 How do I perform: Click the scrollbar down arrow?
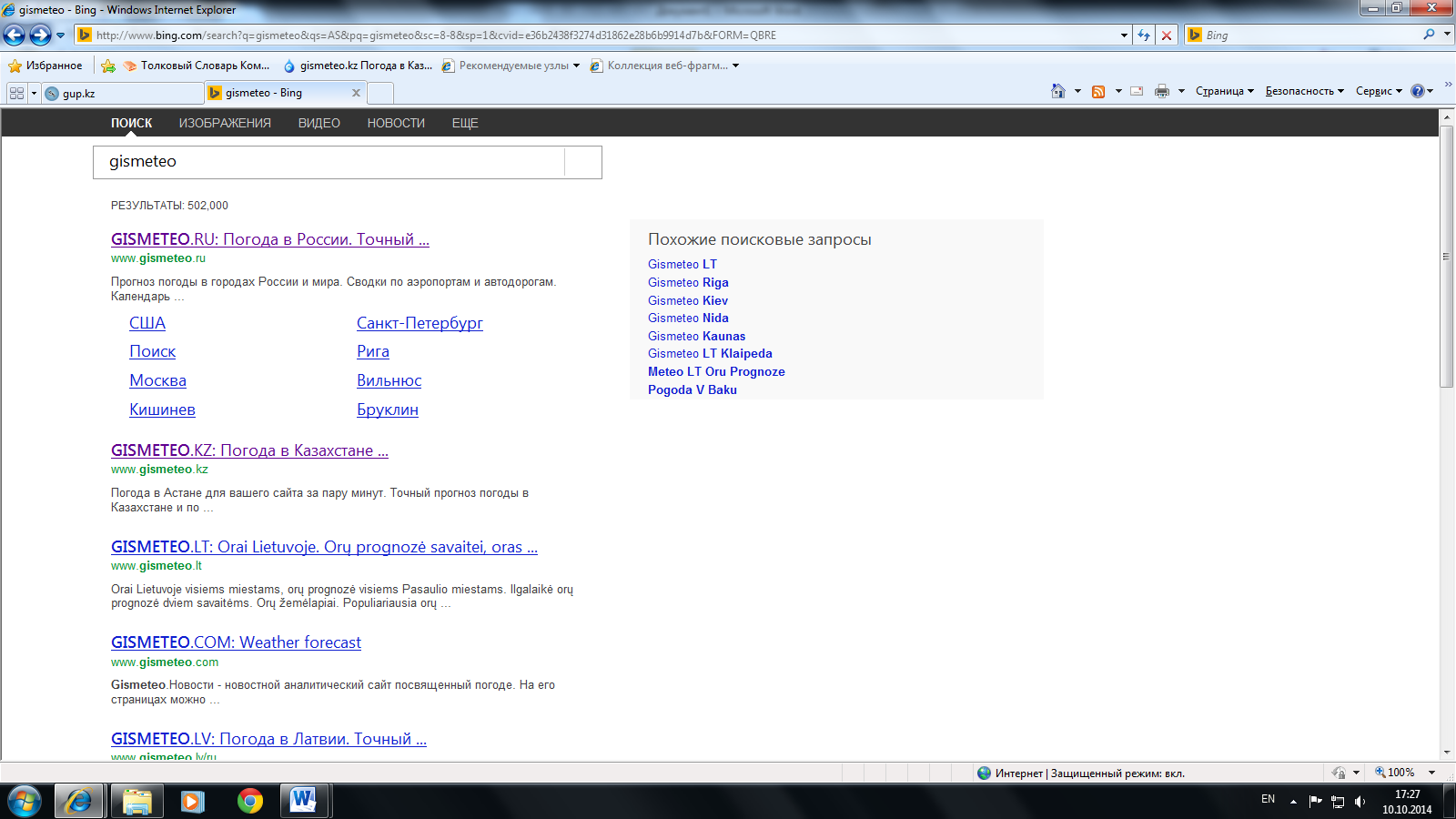click(1447, 753)
